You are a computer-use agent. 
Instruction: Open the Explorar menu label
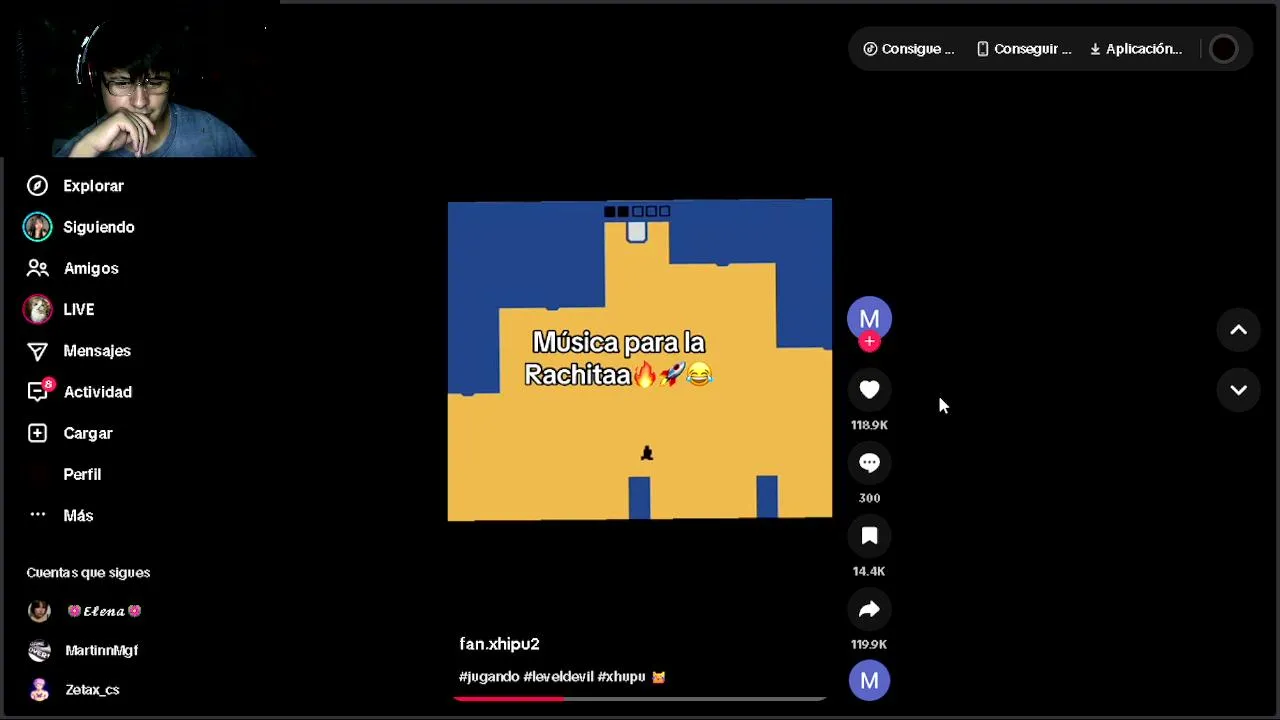94,186
